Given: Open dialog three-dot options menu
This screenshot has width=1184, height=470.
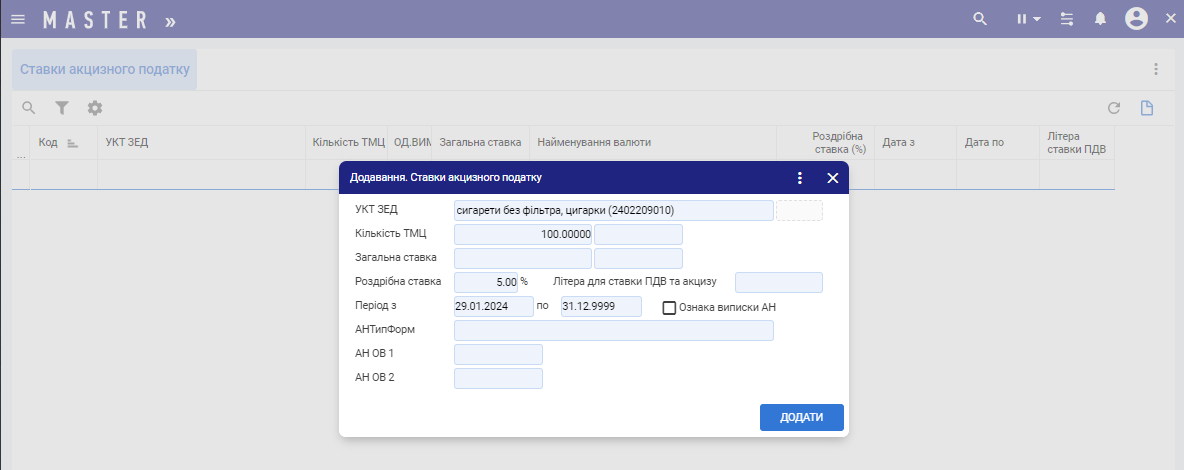Looking at the screenshot, I should pos(799,178).
